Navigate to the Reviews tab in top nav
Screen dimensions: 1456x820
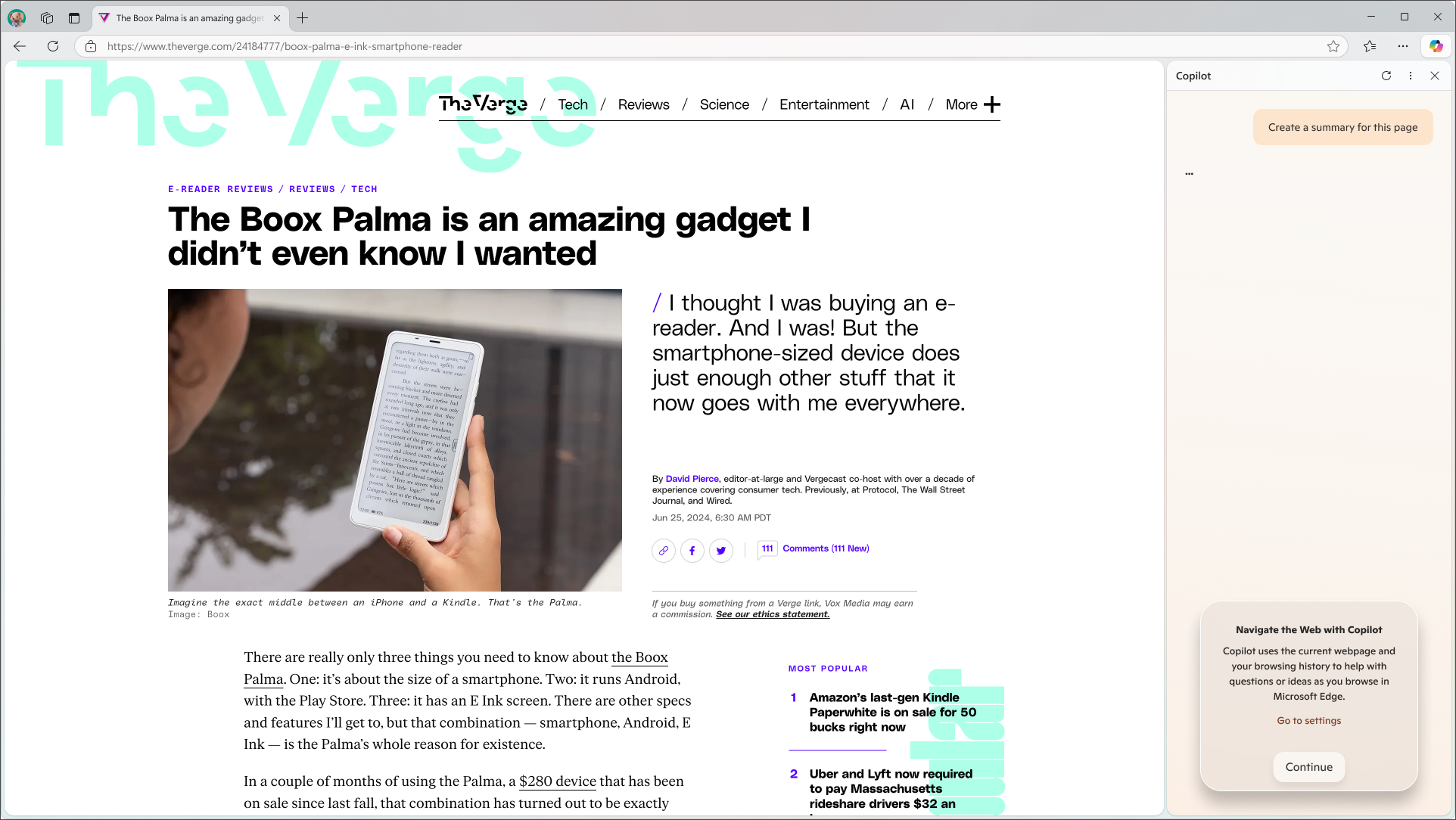coord(643,103)
